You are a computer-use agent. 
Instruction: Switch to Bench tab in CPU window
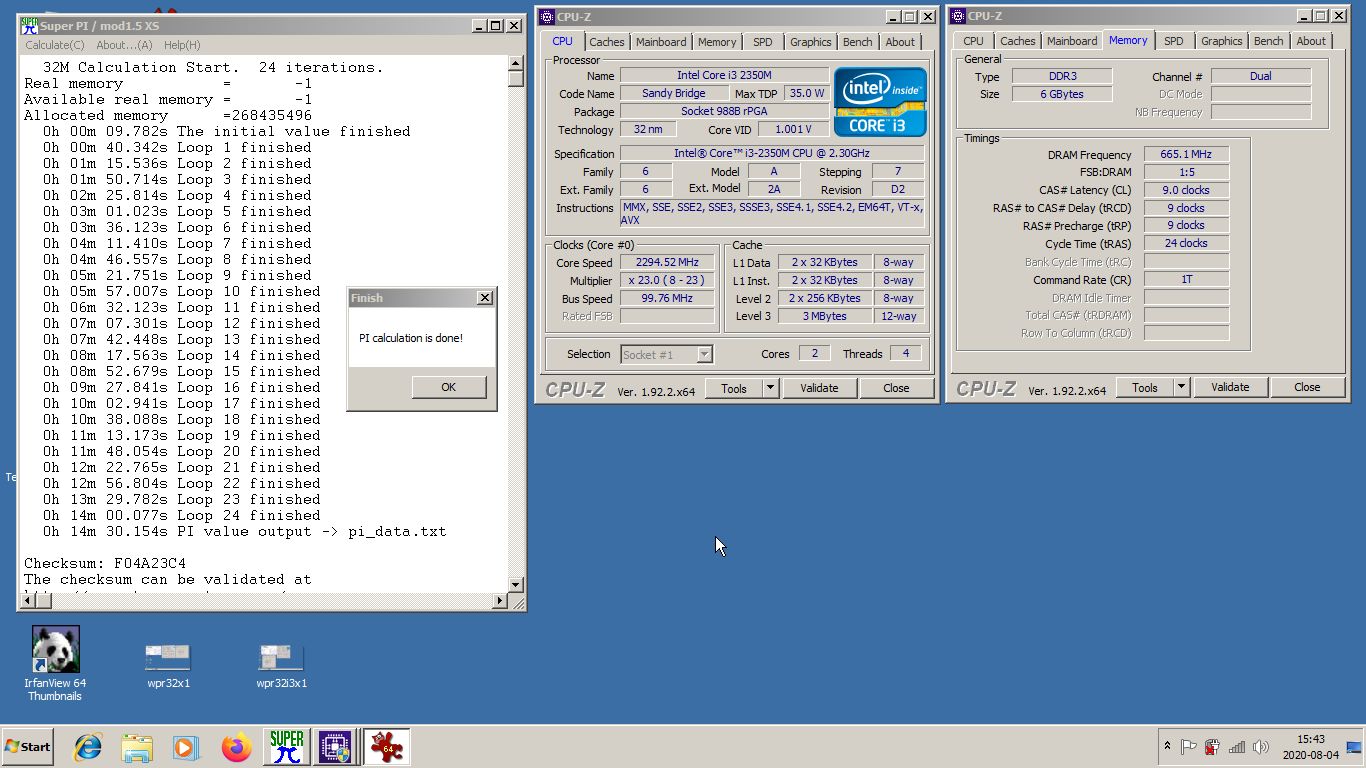coord(857,42)
